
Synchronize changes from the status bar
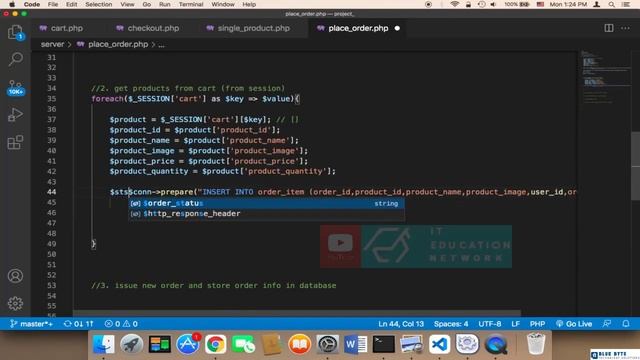pyautogui.click(x=78, y=324)
